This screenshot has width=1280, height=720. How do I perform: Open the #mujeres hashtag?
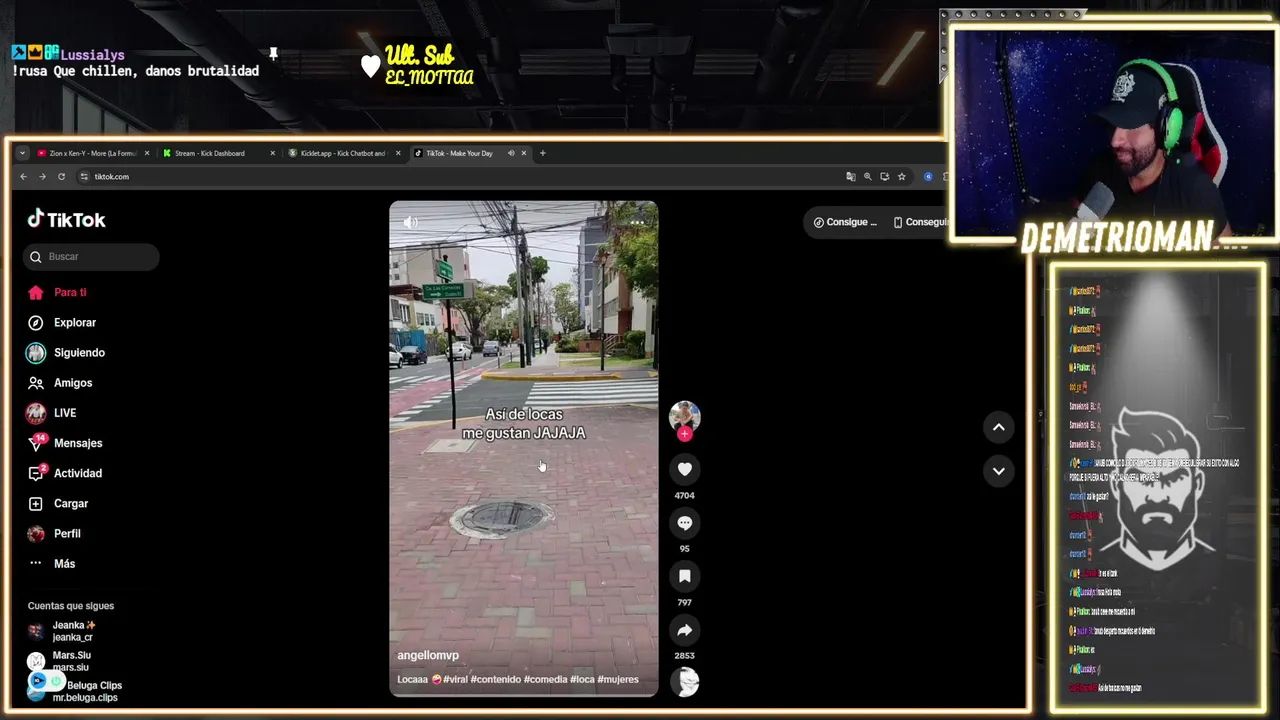(x=618, y=679)
